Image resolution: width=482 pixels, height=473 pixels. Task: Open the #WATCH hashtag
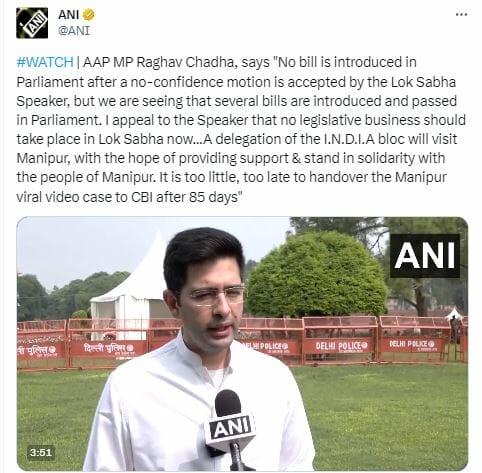point(45,62)
